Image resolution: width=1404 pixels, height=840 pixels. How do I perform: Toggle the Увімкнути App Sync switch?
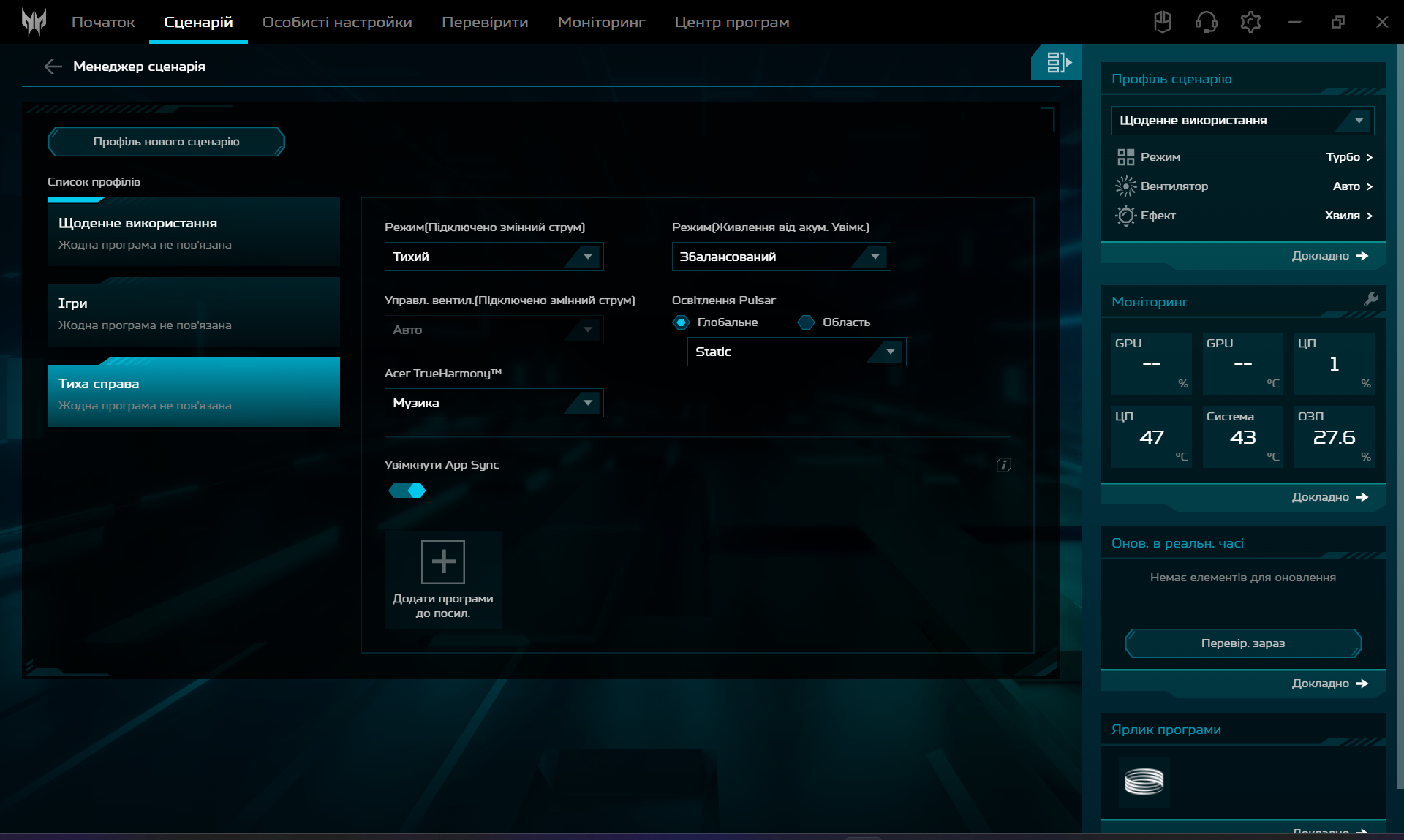pyautogui.click(x=407, y=491)
